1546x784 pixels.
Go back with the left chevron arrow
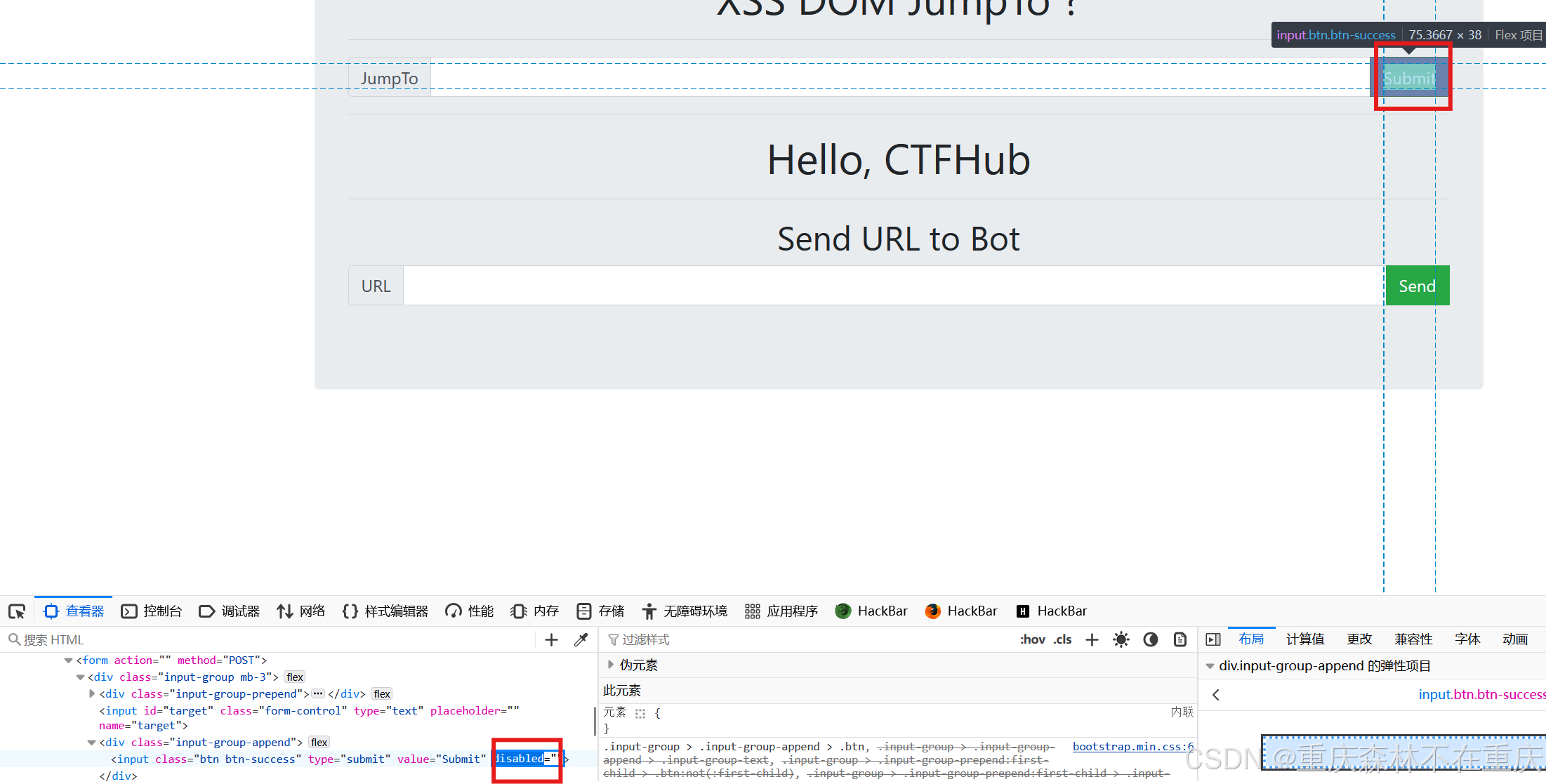[x=1216, y=695]
